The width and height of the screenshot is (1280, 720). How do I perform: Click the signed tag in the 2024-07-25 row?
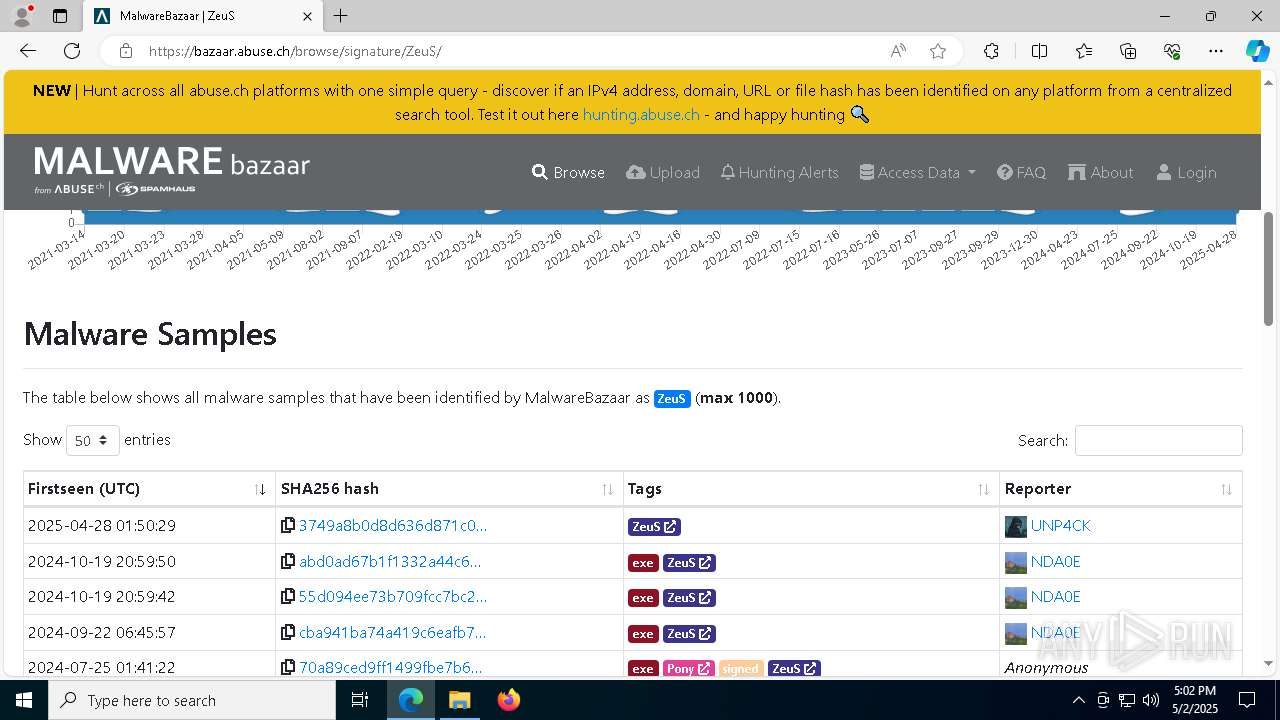coord(741,668)
